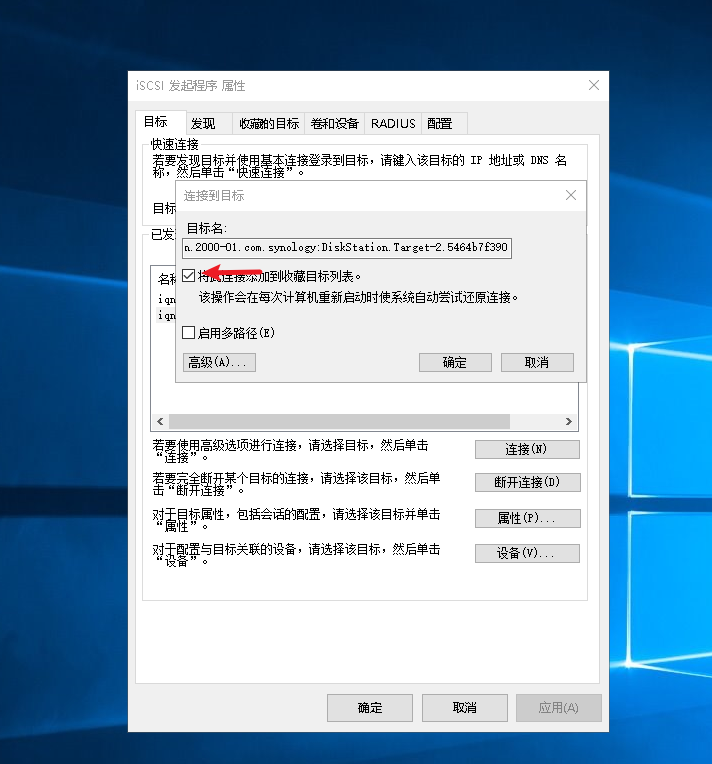This screenshot has width=712, height=764.
Task: Click the 连接(N) button
Action: click(x=527, y=450)
